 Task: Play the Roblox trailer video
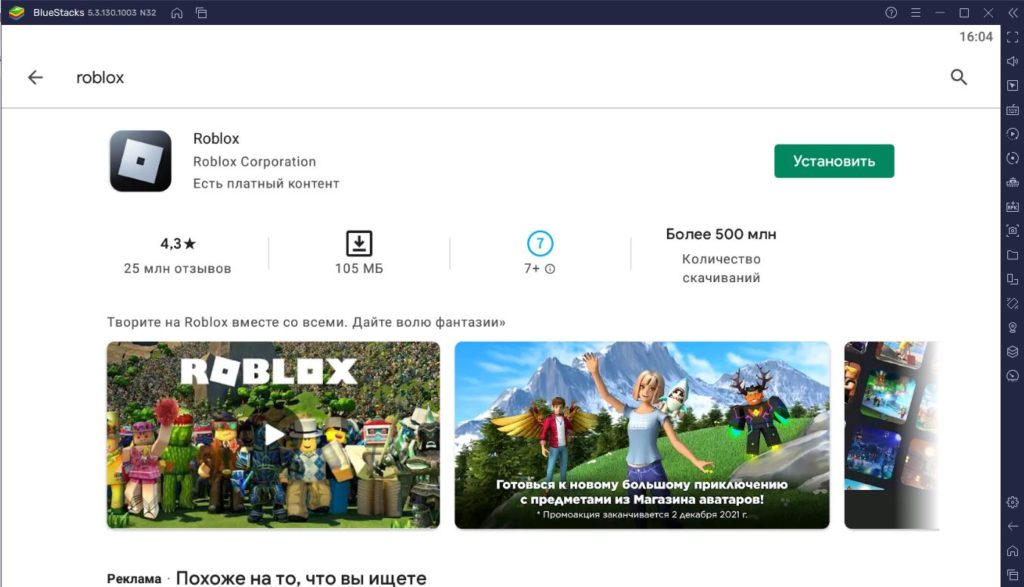(x=273, y=435)
